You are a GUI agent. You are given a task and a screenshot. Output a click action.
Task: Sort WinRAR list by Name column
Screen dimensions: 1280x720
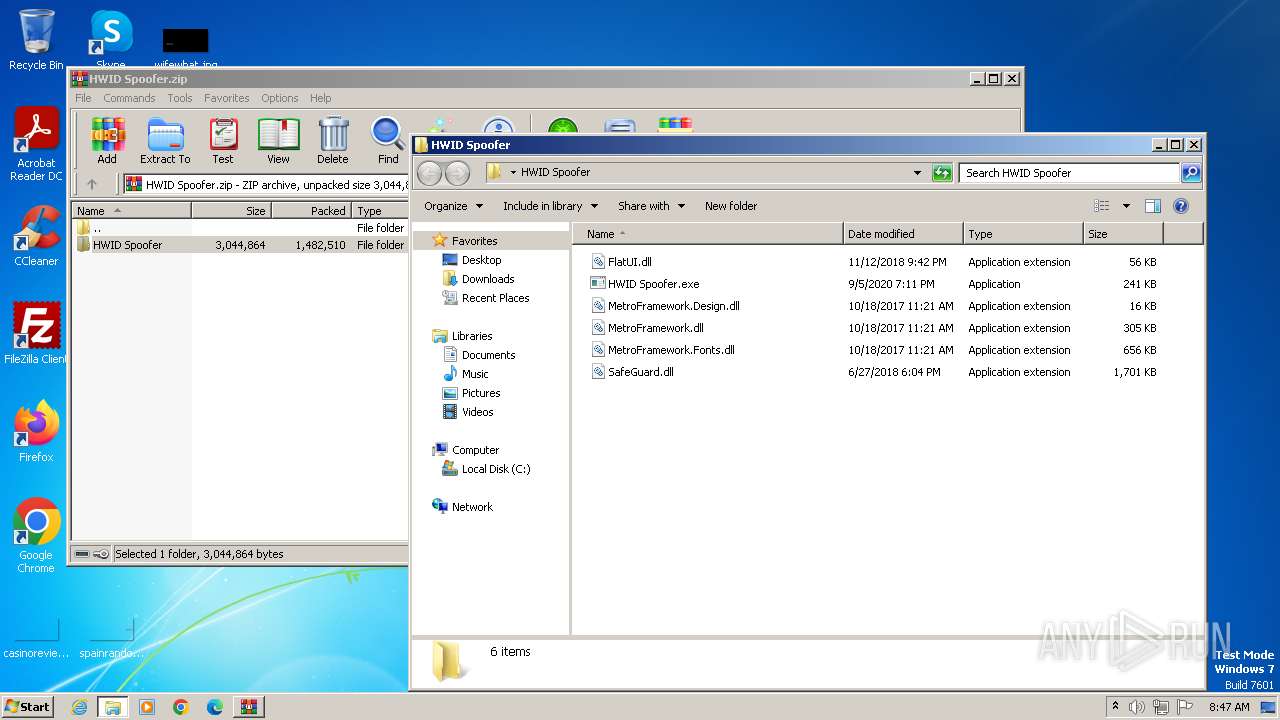(x=131, y=211)
